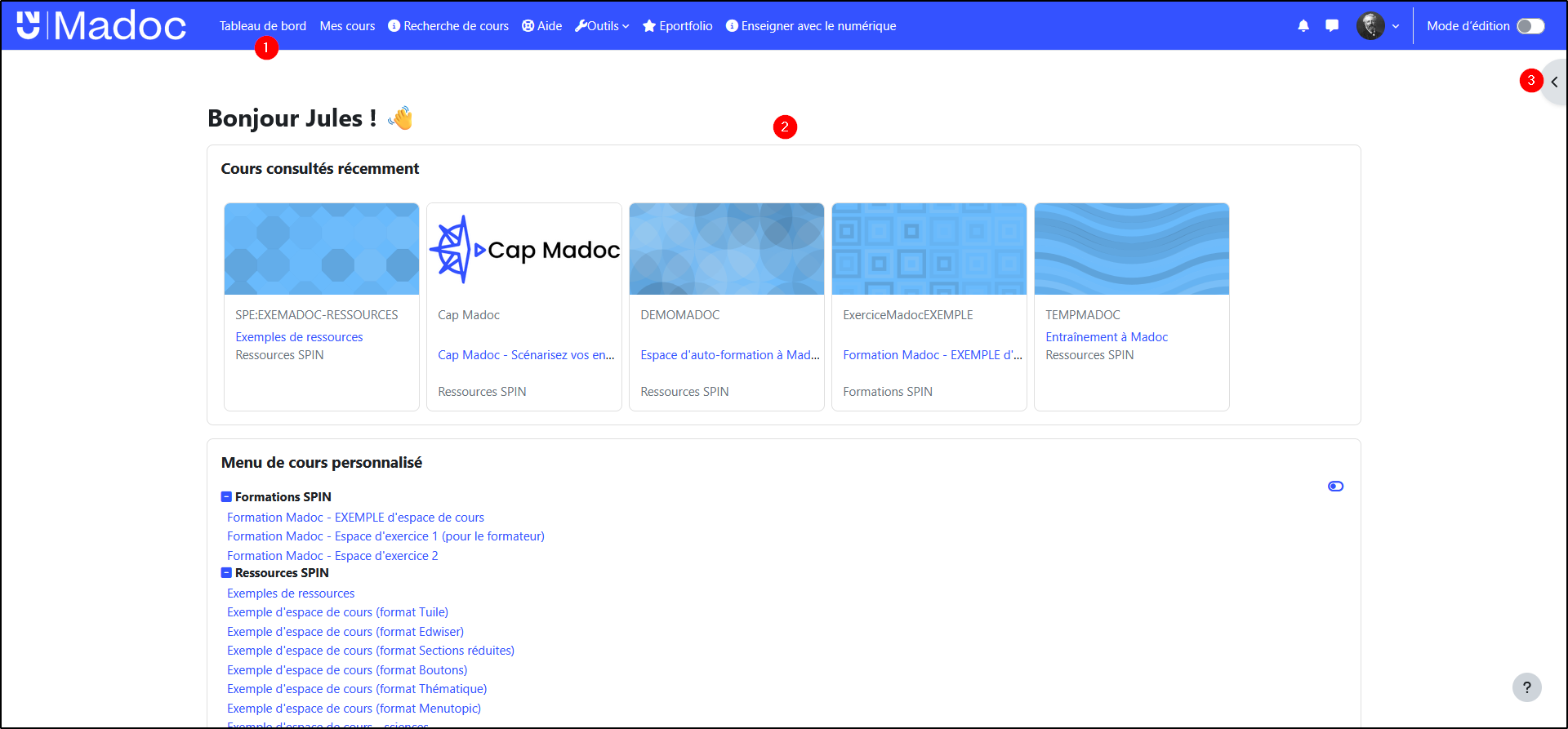Open the user menu dropdown arrow
Screen dimensions: 1568x729
coord(1396,26)
